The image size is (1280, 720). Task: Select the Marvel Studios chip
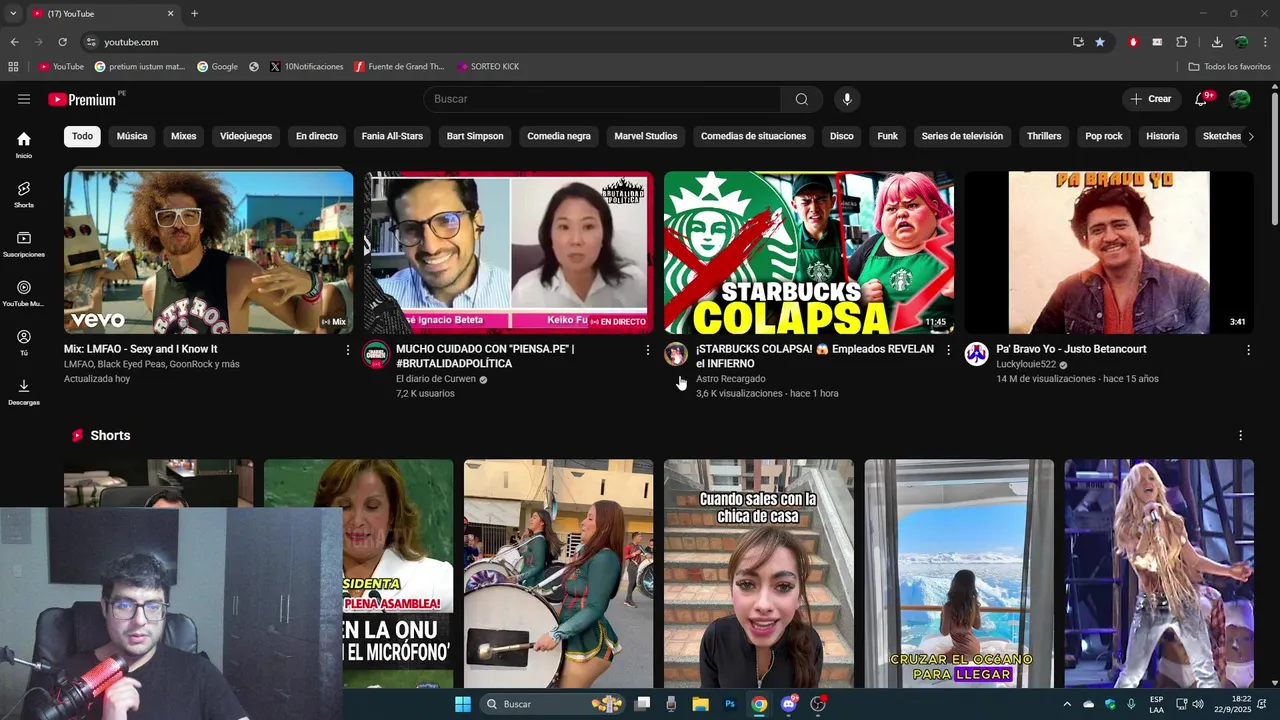pos(646,136)
